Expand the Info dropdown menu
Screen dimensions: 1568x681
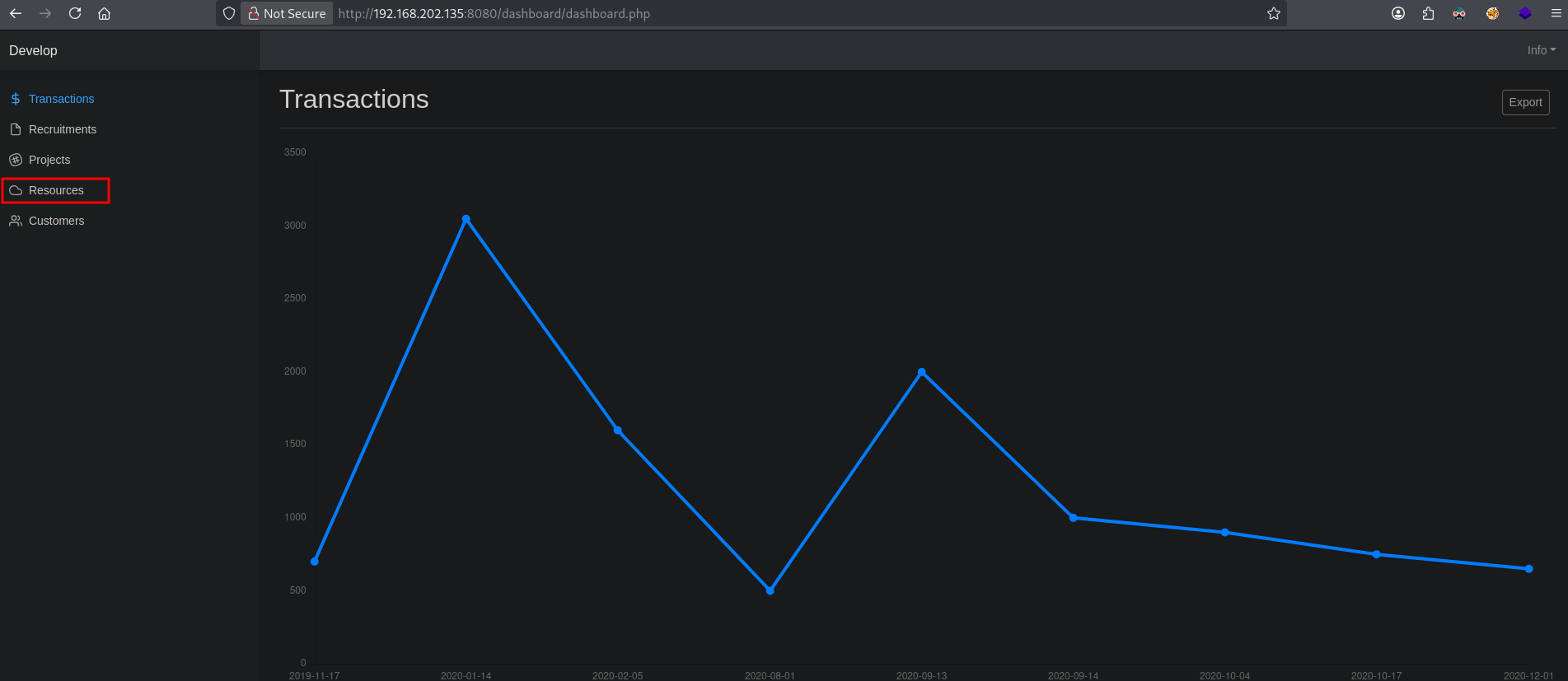[x=1541, y=50]
